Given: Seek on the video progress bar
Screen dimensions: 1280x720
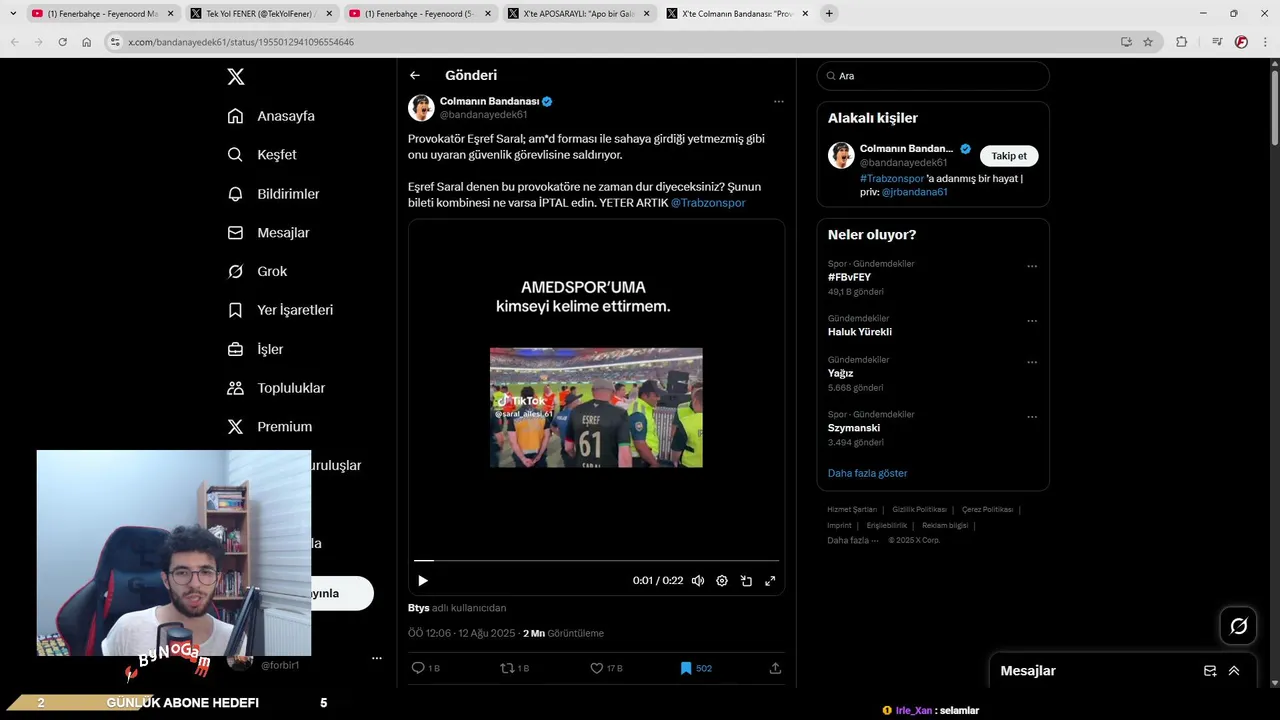Looking at the screenshot, I should click(x=596, y=561).
